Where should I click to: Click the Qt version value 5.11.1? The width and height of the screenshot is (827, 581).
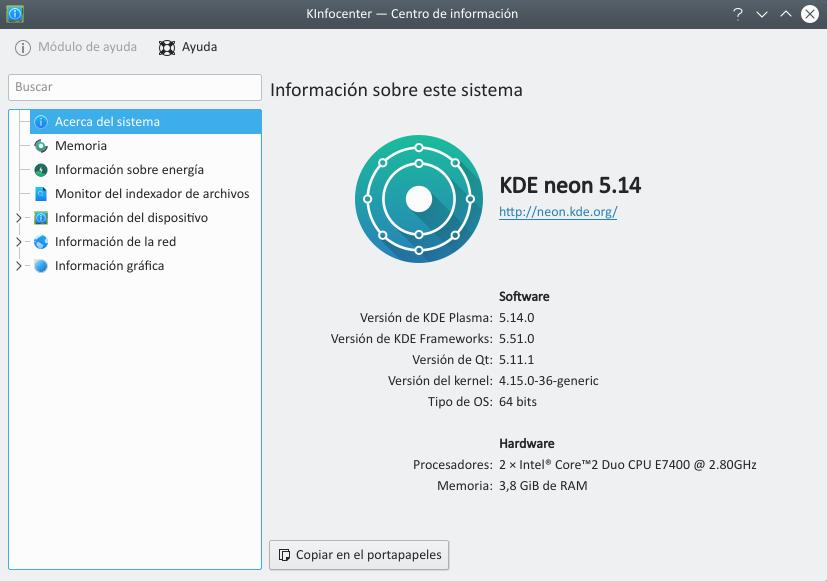point(516,360)
